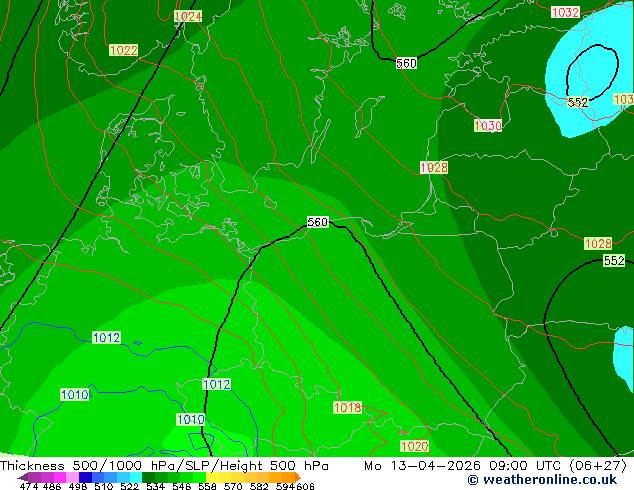The height and width of the screenshot is (490, 634).
Task: Click the 560 height label near top
Action: 406,63
